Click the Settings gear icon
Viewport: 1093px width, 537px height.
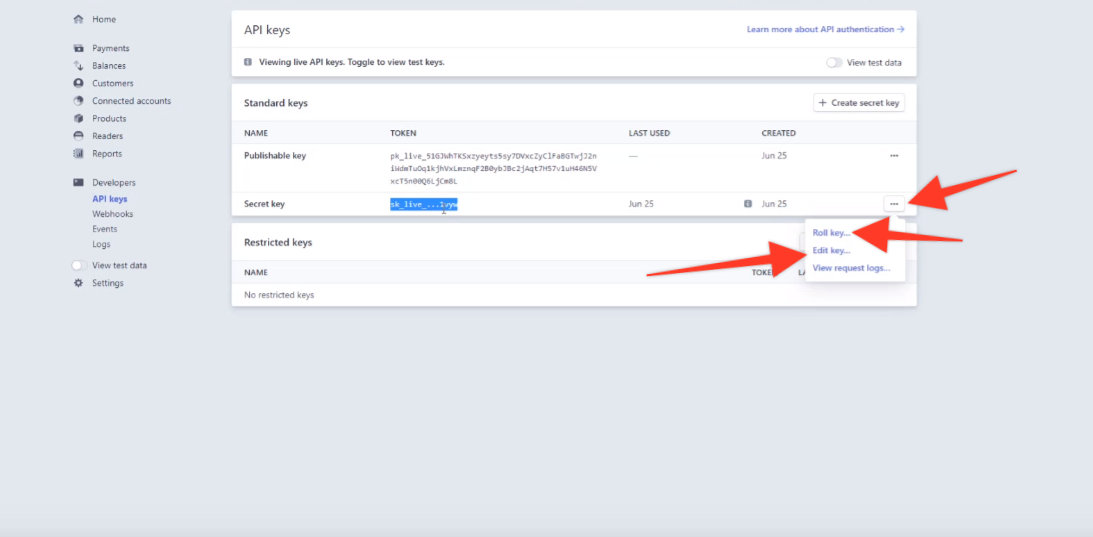click(79, 283)
